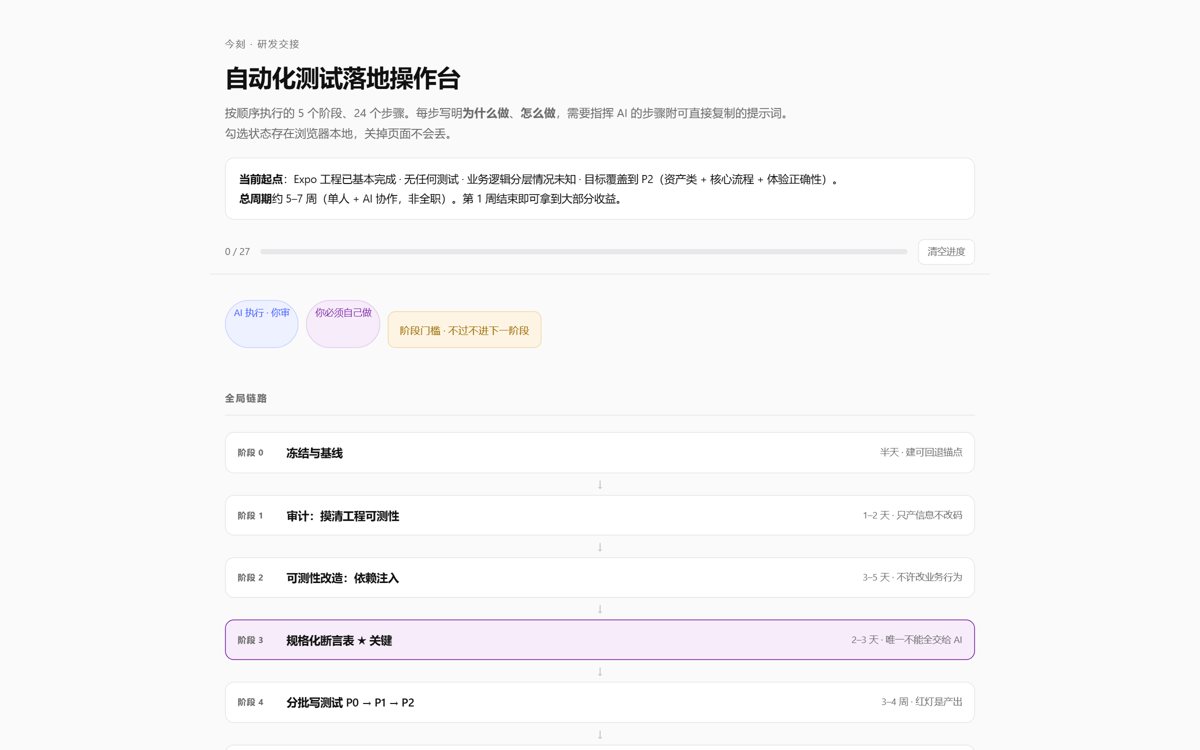Click the 总周期约 5–7 周 summary line

pos(430,199)
